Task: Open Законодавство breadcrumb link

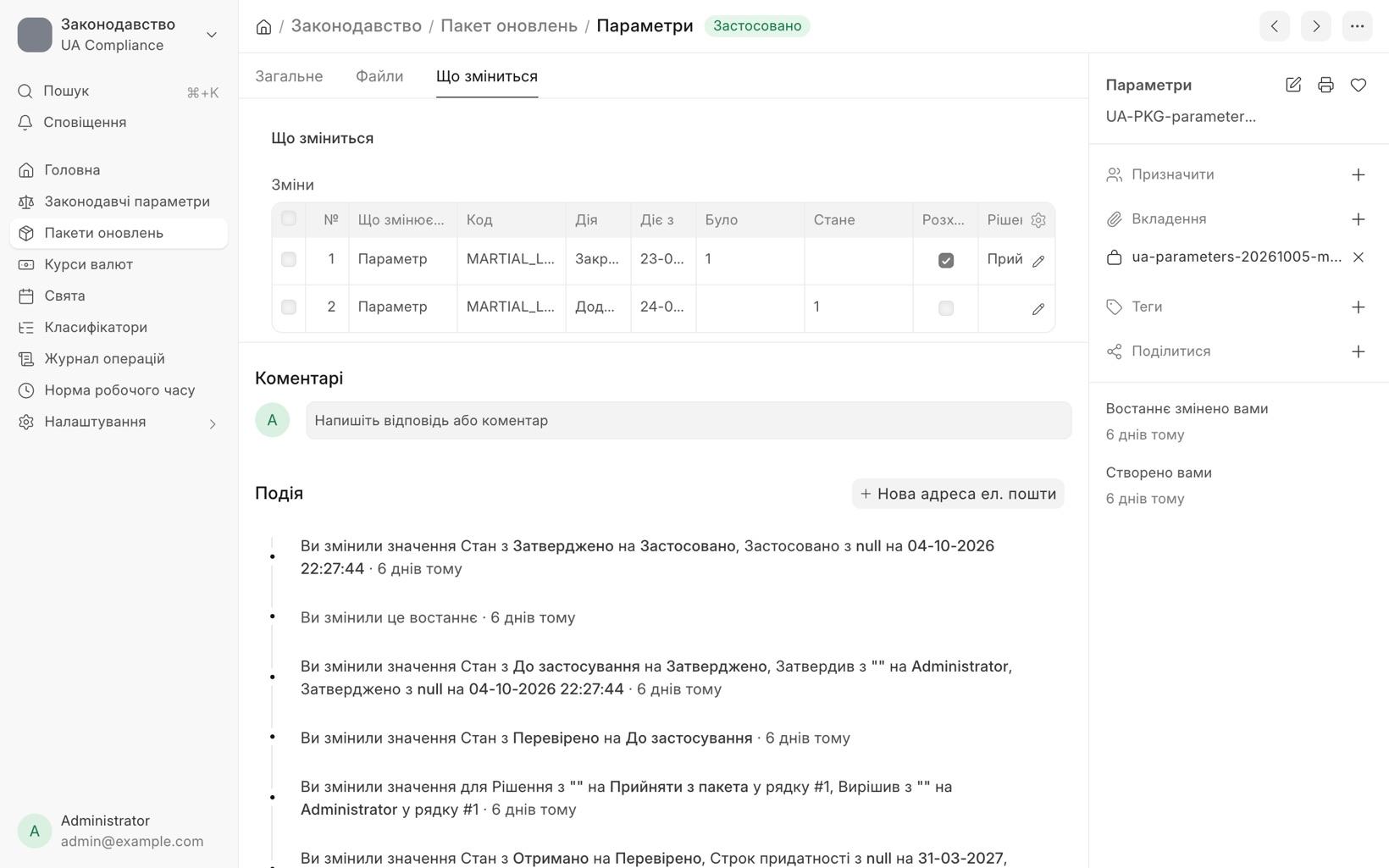Action: pos(357,26)
